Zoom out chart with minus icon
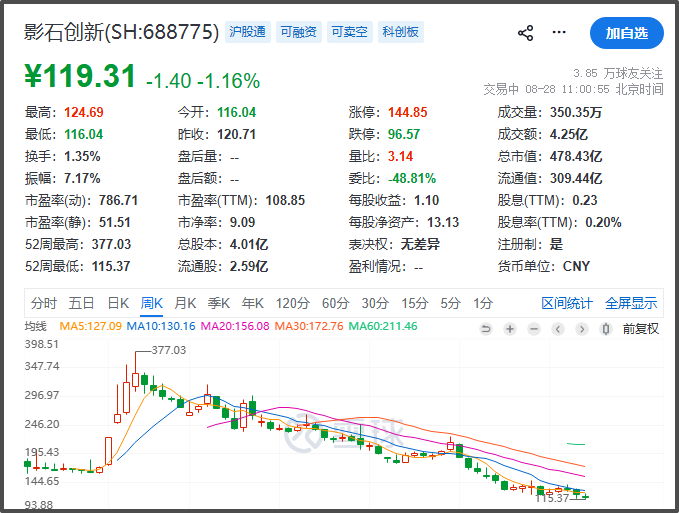This screenshot has height=513, width=679. 534,329
